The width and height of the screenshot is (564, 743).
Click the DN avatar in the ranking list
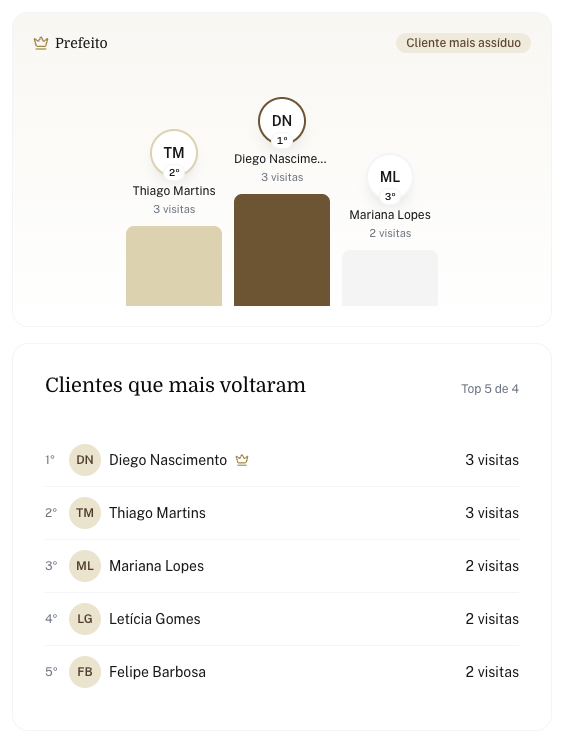pos(85,460)
